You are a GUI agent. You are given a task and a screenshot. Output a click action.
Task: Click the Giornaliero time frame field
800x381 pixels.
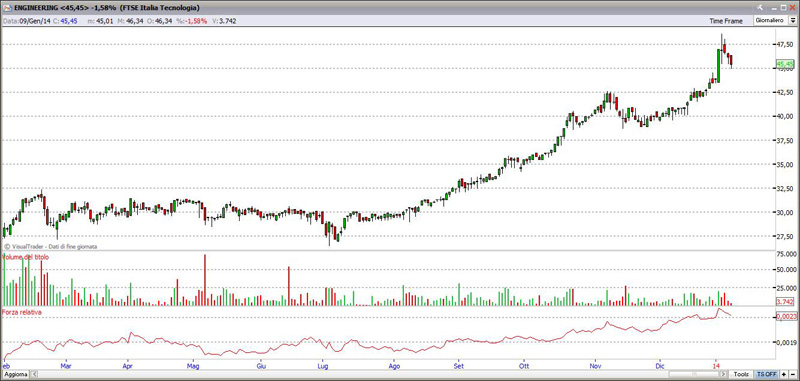pyautogui.click(x=770, y=21)
